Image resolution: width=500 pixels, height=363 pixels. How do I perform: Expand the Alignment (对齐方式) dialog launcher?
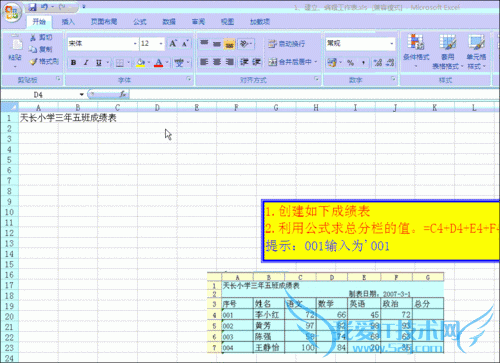click(x=316, y=79)
